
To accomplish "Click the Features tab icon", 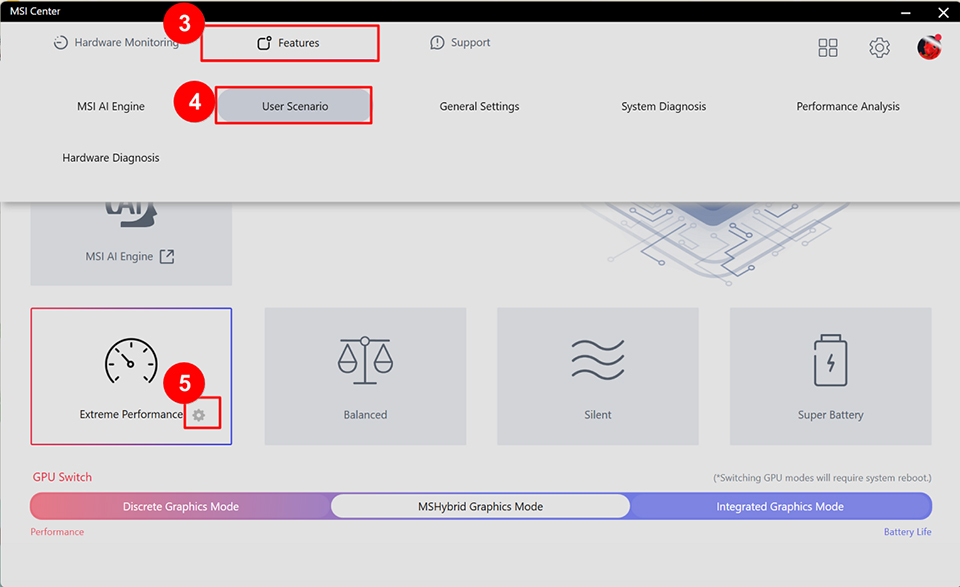I will coord(264,43).
